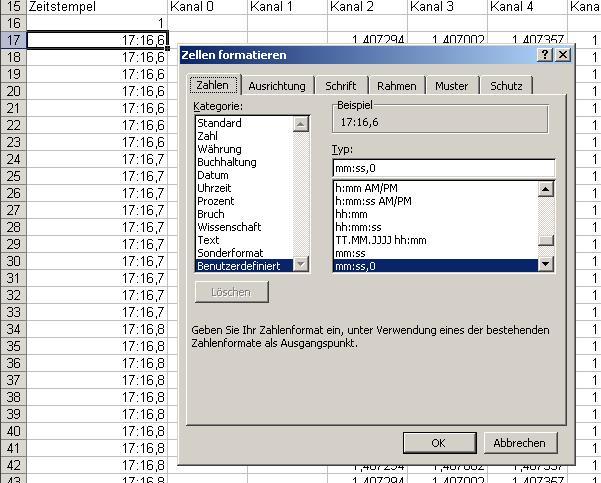Pick the Prozent category
This screenshot has height=483, width=601.
click(244, 201)
